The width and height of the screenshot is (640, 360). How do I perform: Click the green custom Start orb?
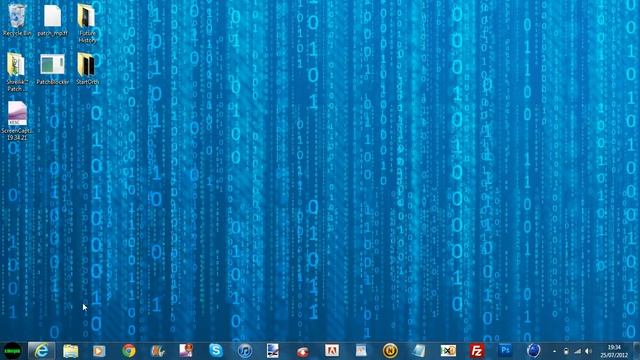point(13,351)
